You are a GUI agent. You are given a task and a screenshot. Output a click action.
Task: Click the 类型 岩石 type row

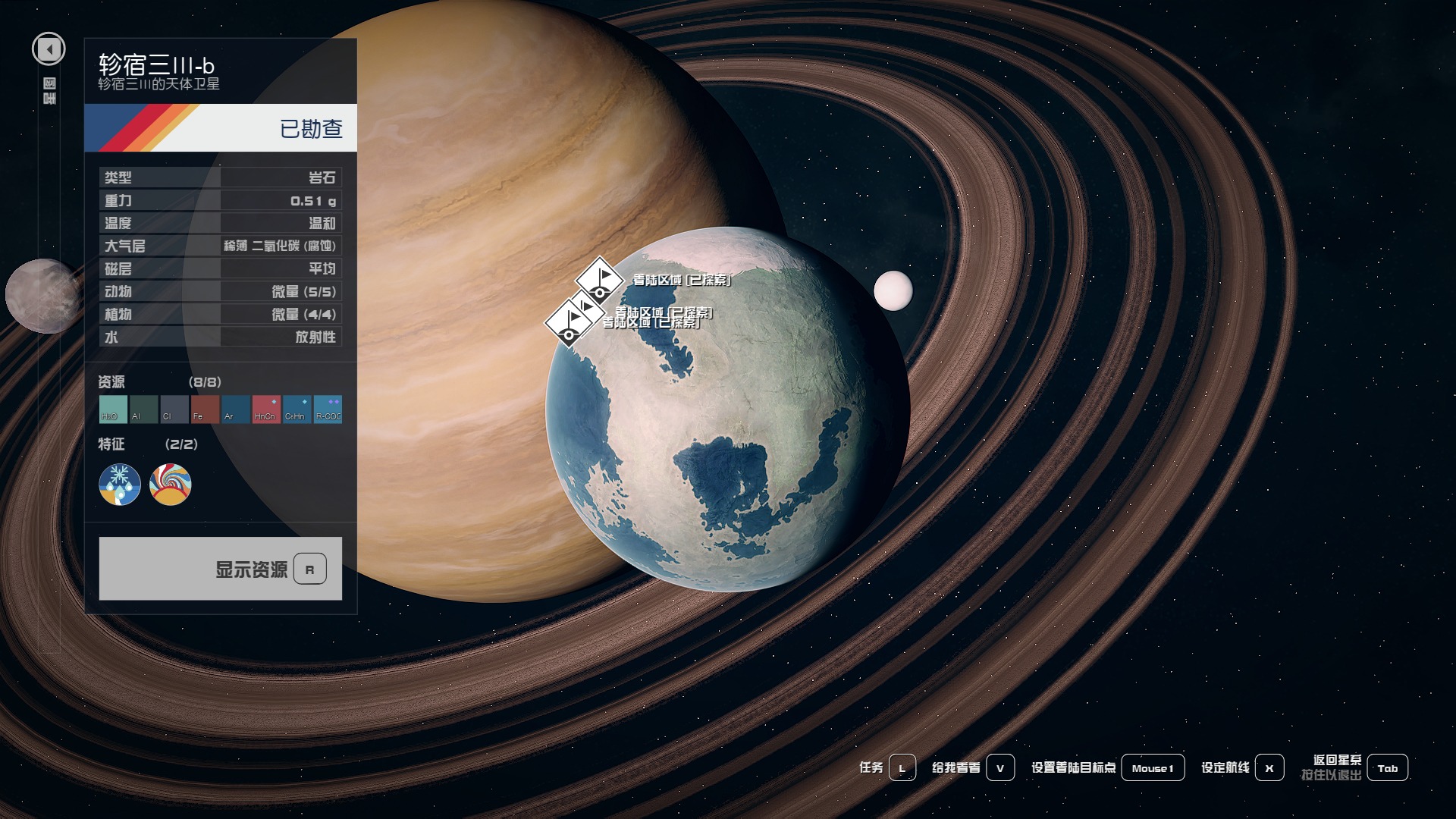(221, 177)
